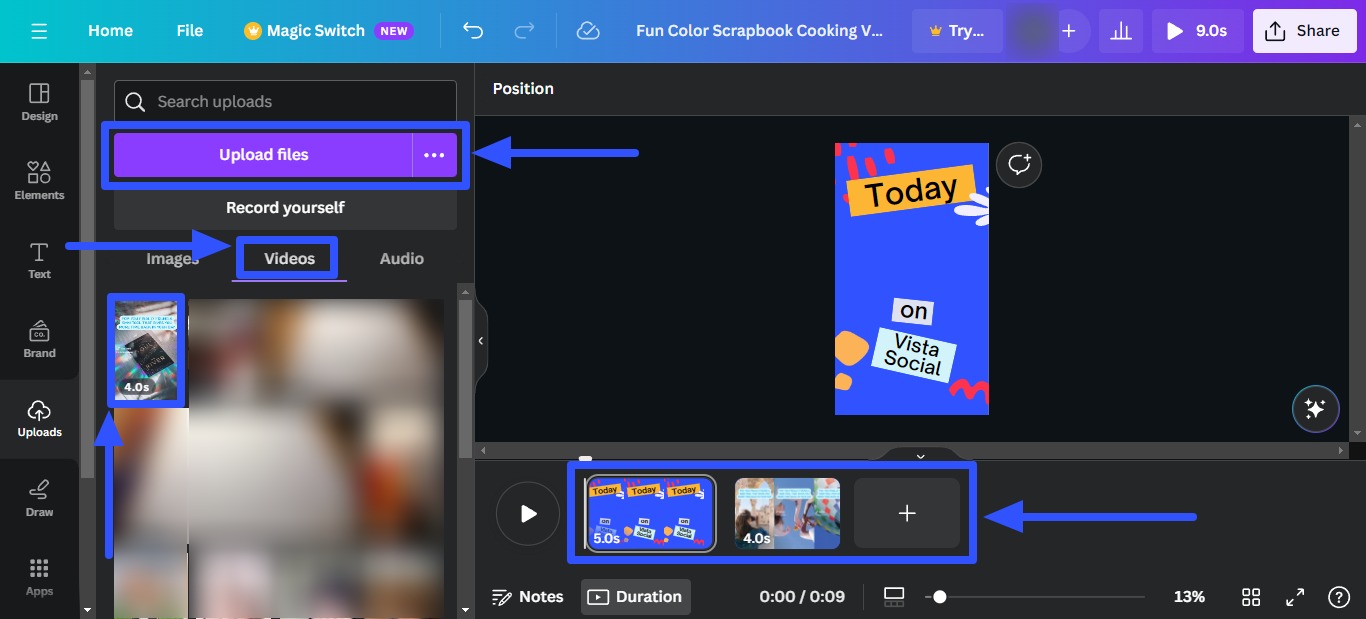The width and height of the screenshot is (1366, 619).
Task: Open the Apps panel in sidebar
Action: pyautogui.click(x=39, y=576)
